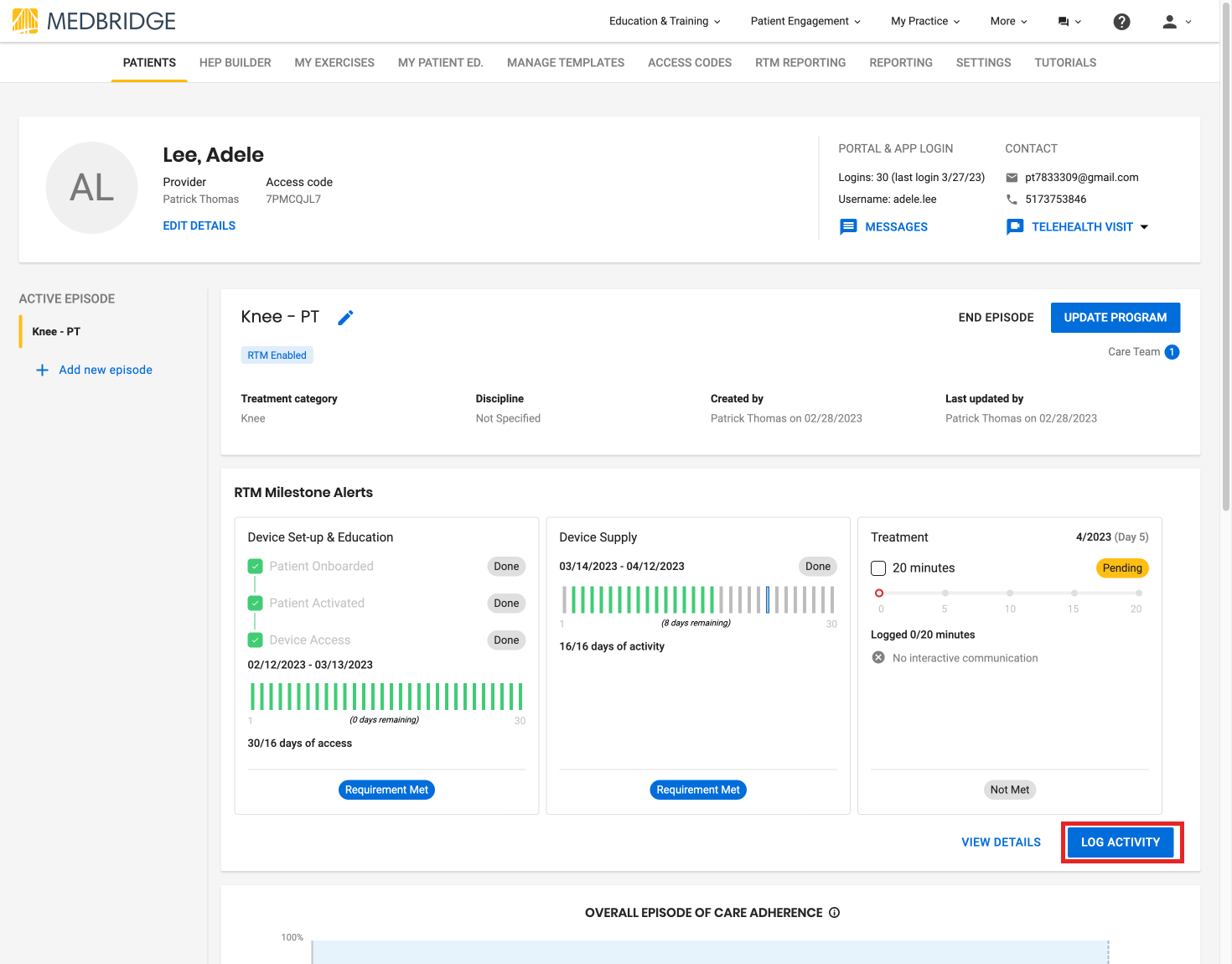This screenshot has height=964, width=1232.
Task: Click the plus icon for new episode
Action: (x=42, y=370)
